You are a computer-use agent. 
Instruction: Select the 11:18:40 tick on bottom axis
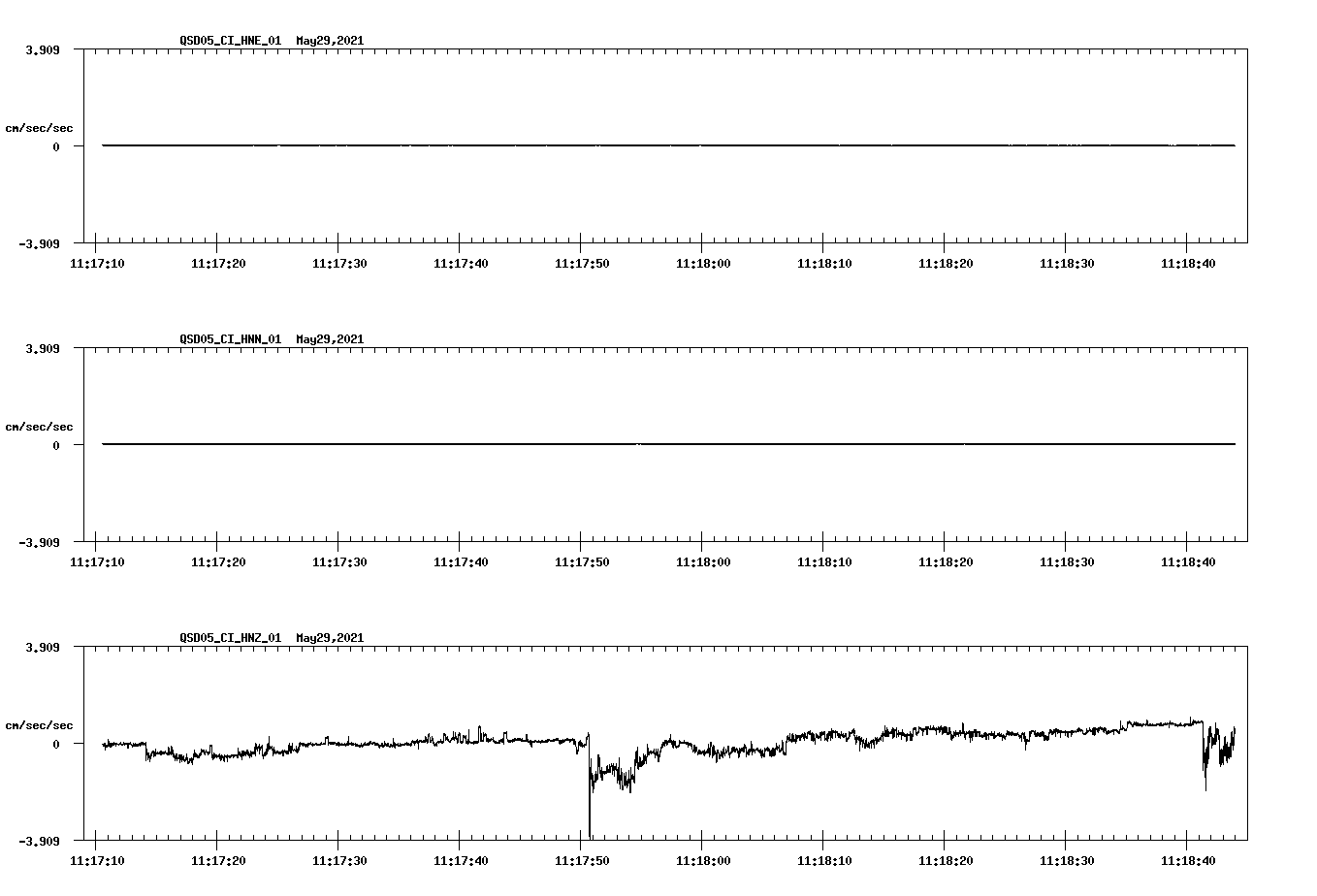pos(1187,858)
